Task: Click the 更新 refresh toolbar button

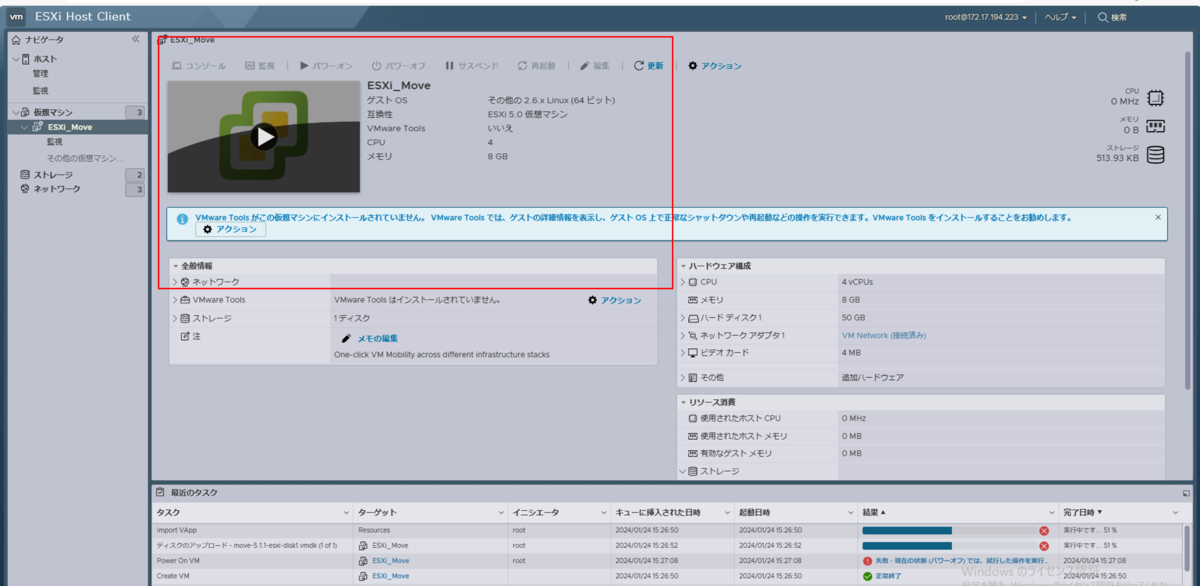Action: coord(648,66)
